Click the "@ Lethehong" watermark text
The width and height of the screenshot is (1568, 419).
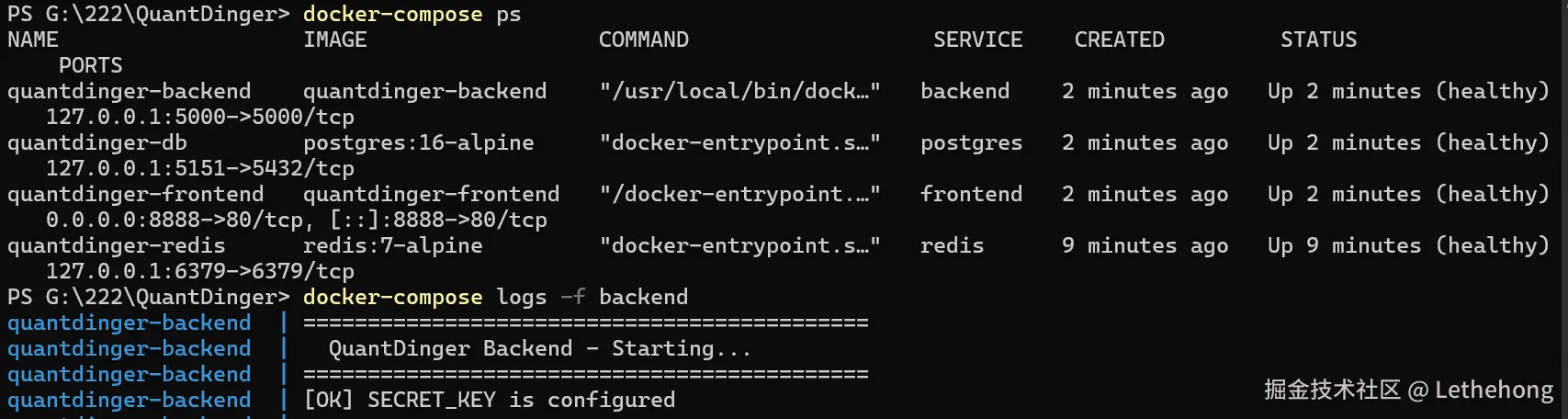[x=1480, y=390]
